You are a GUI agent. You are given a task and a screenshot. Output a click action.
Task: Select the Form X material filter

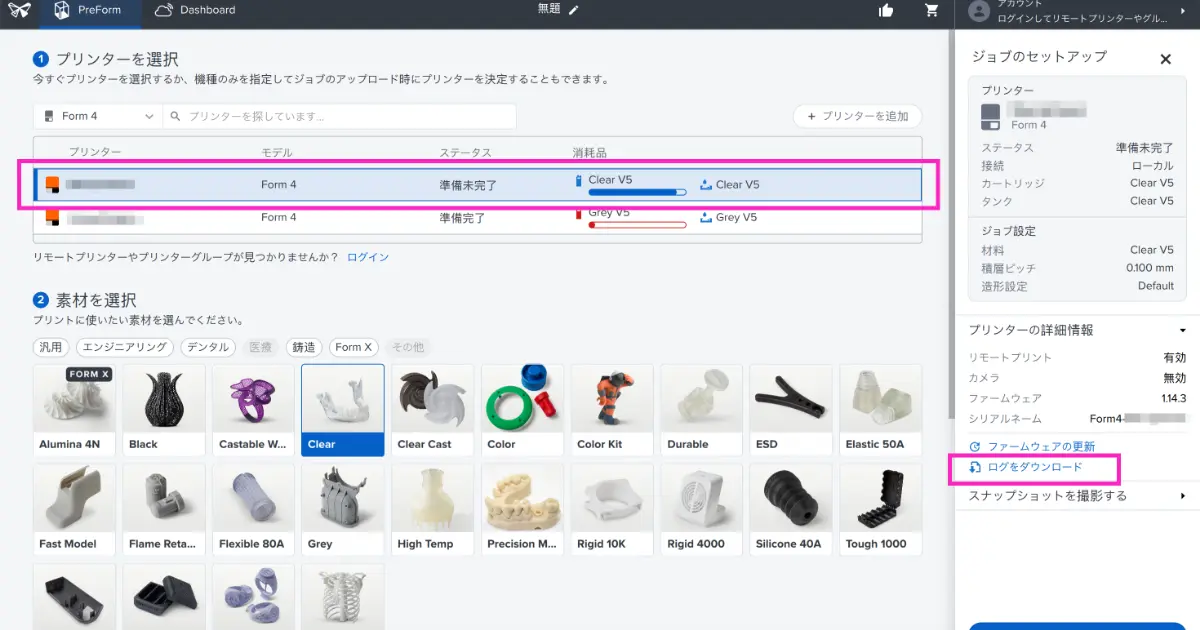354,347
